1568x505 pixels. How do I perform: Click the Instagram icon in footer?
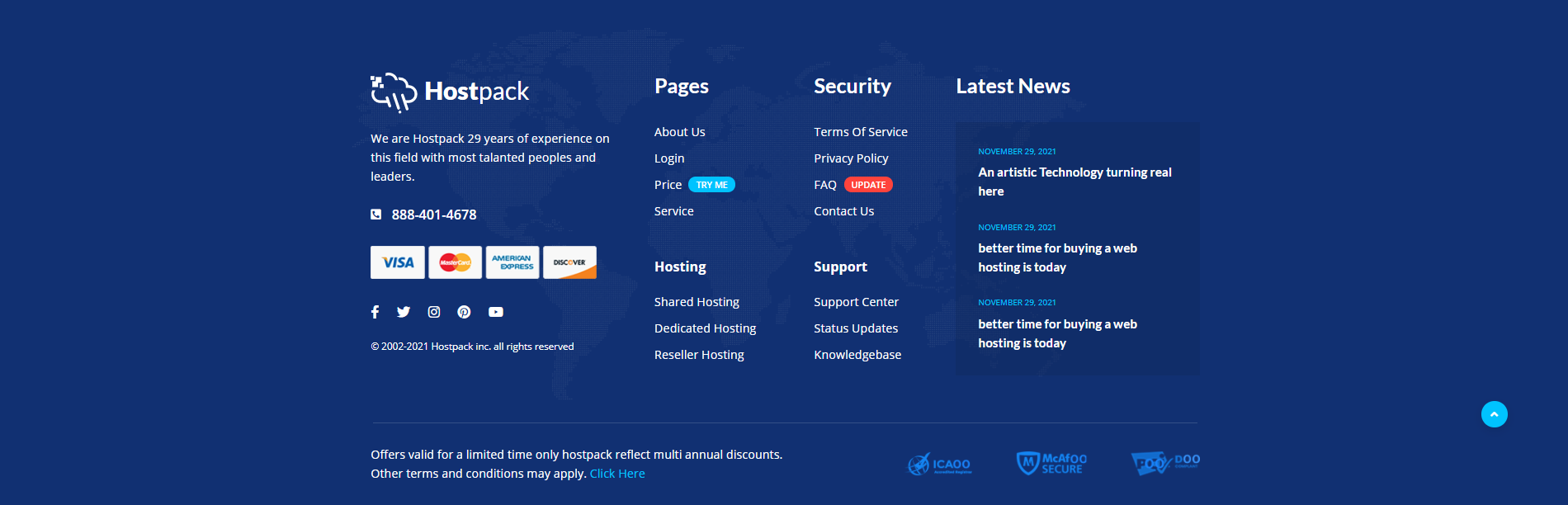[x=434, y=312]
